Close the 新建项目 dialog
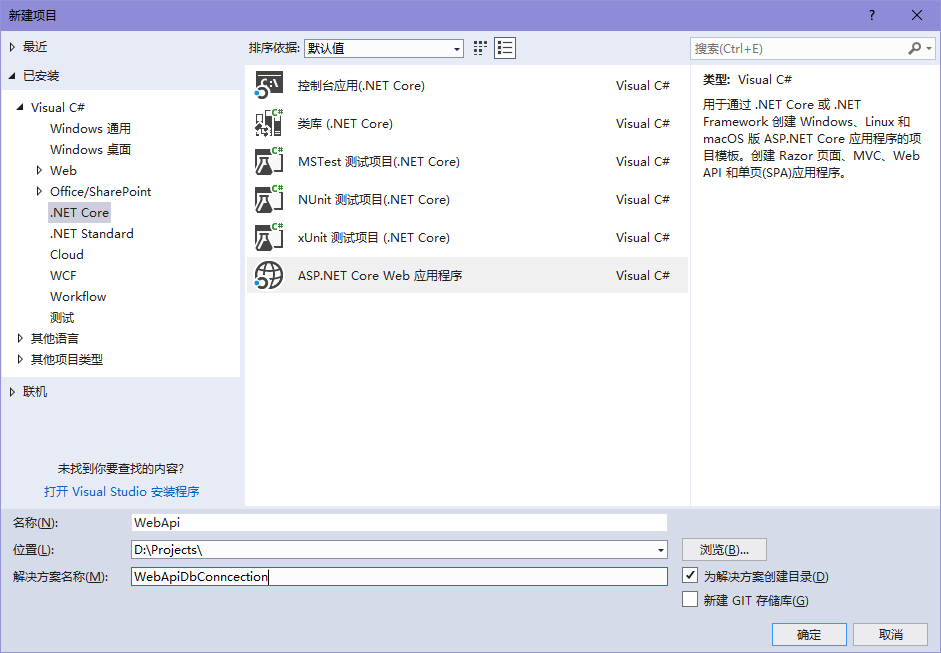Viewport: 941px width, 653px height. 916,15
